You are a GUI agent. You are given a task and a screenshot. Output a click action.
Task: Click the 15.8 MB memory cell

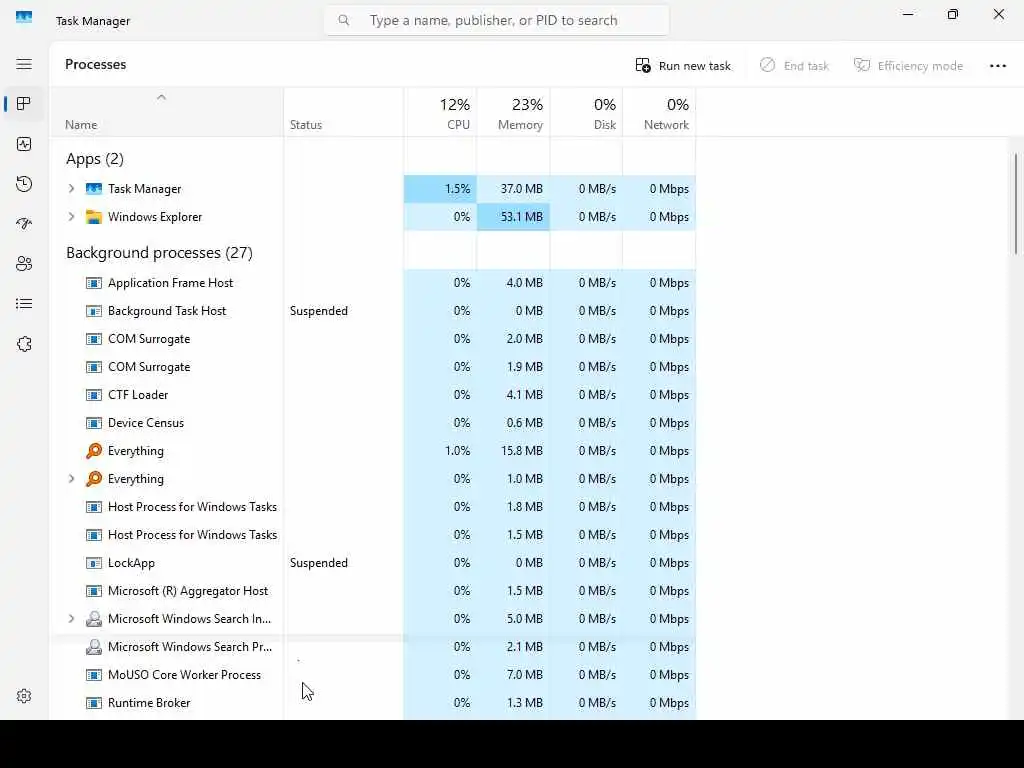513,451
